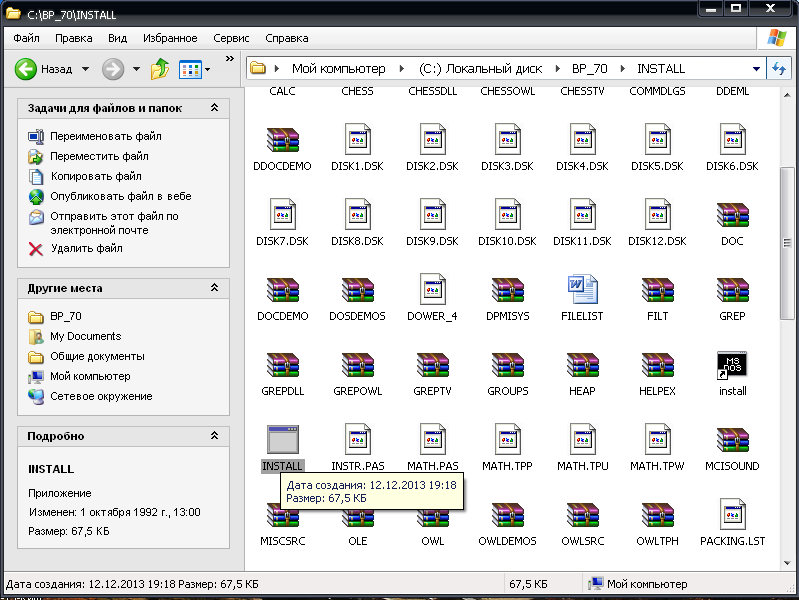Select the GROUPS archive icon
Image resolution: width=799 pixels, height=600 pixels.
tap(508, 364)
